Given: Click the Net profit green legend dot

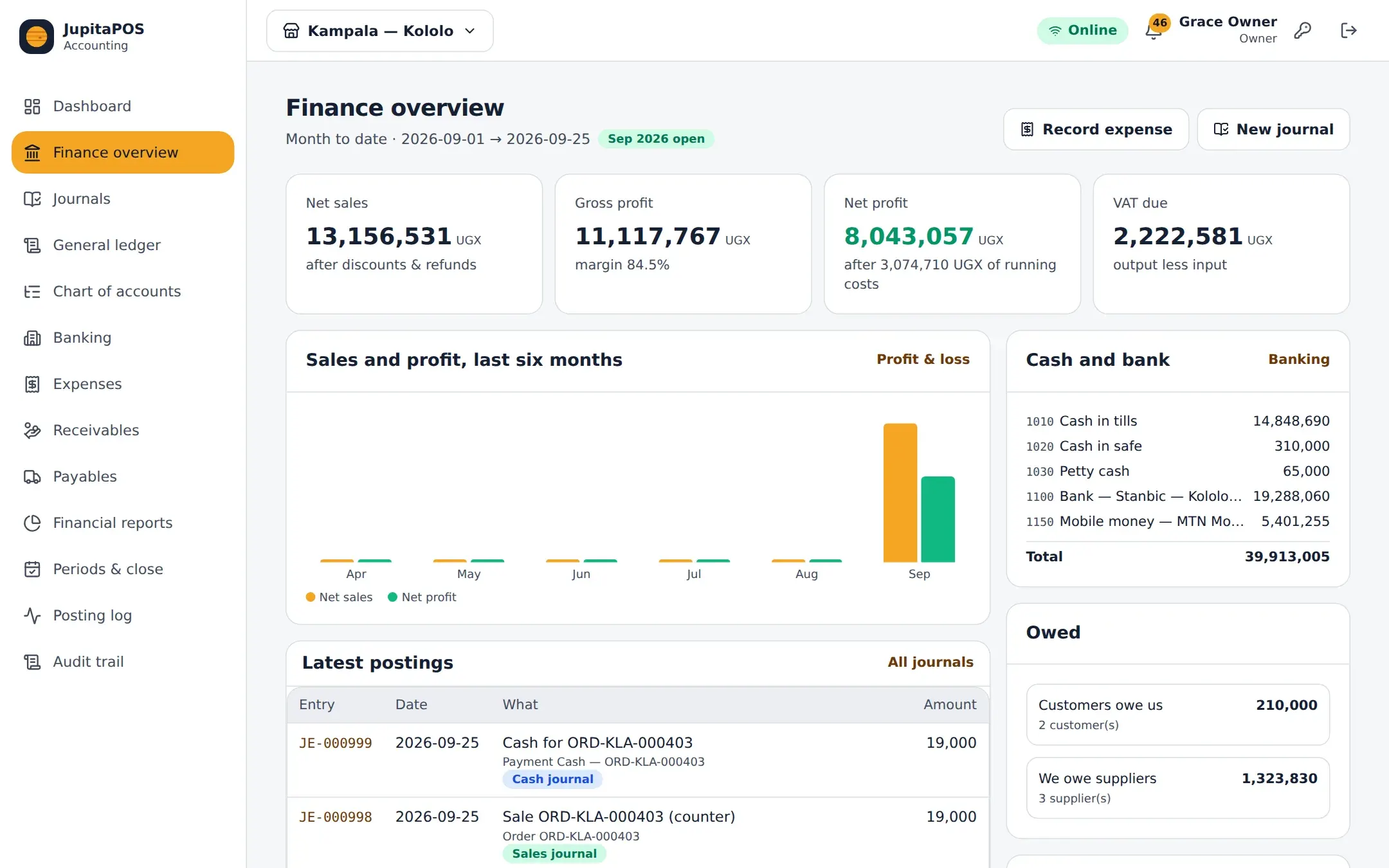Looking at the screenshot, I should [x=392, y=597].
